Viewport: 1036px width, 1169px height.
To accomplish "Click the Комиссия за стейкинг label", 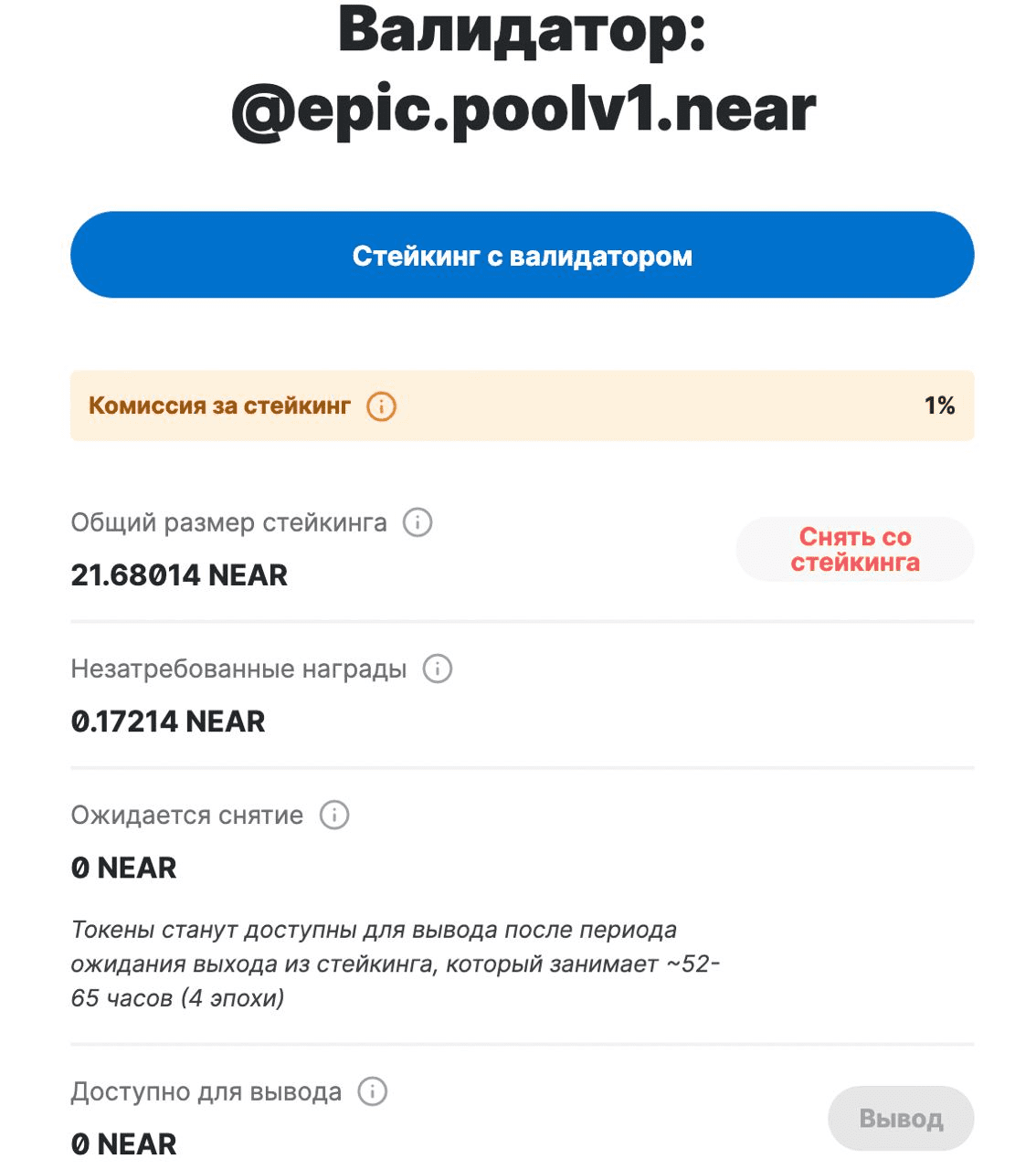I will pyautogui.click(x=219, y=406).
